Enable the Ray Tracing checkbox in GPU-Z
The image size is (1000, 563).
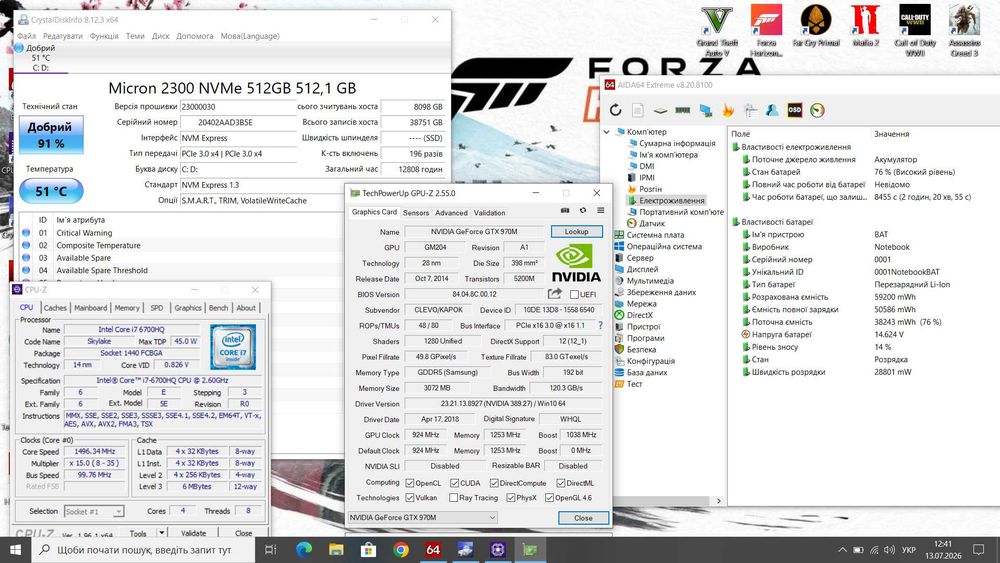coord(453,498)
